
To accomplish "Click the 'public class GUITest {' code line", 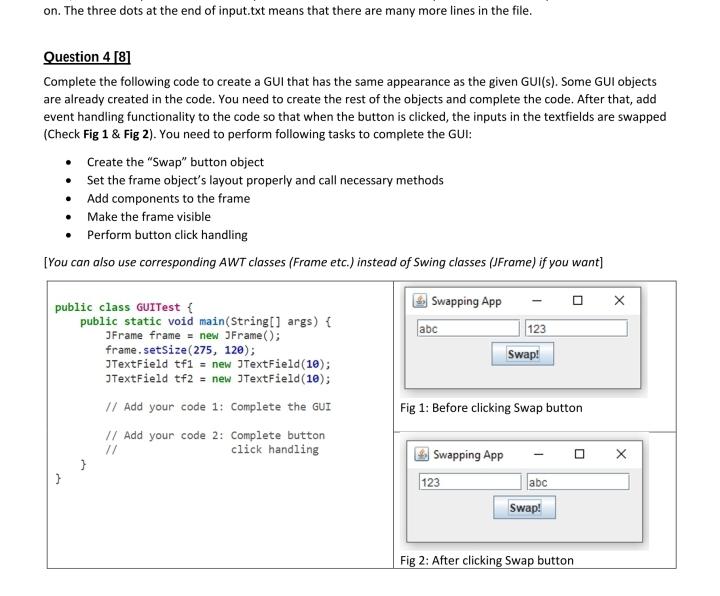I will tap(124, 307).
